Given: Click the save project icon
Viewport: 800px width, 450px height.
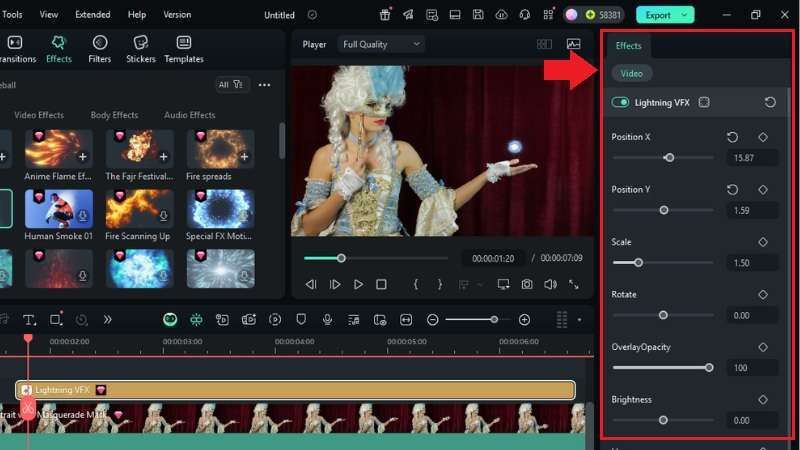Looking at the screenshot, I should (x=478, y=15).
